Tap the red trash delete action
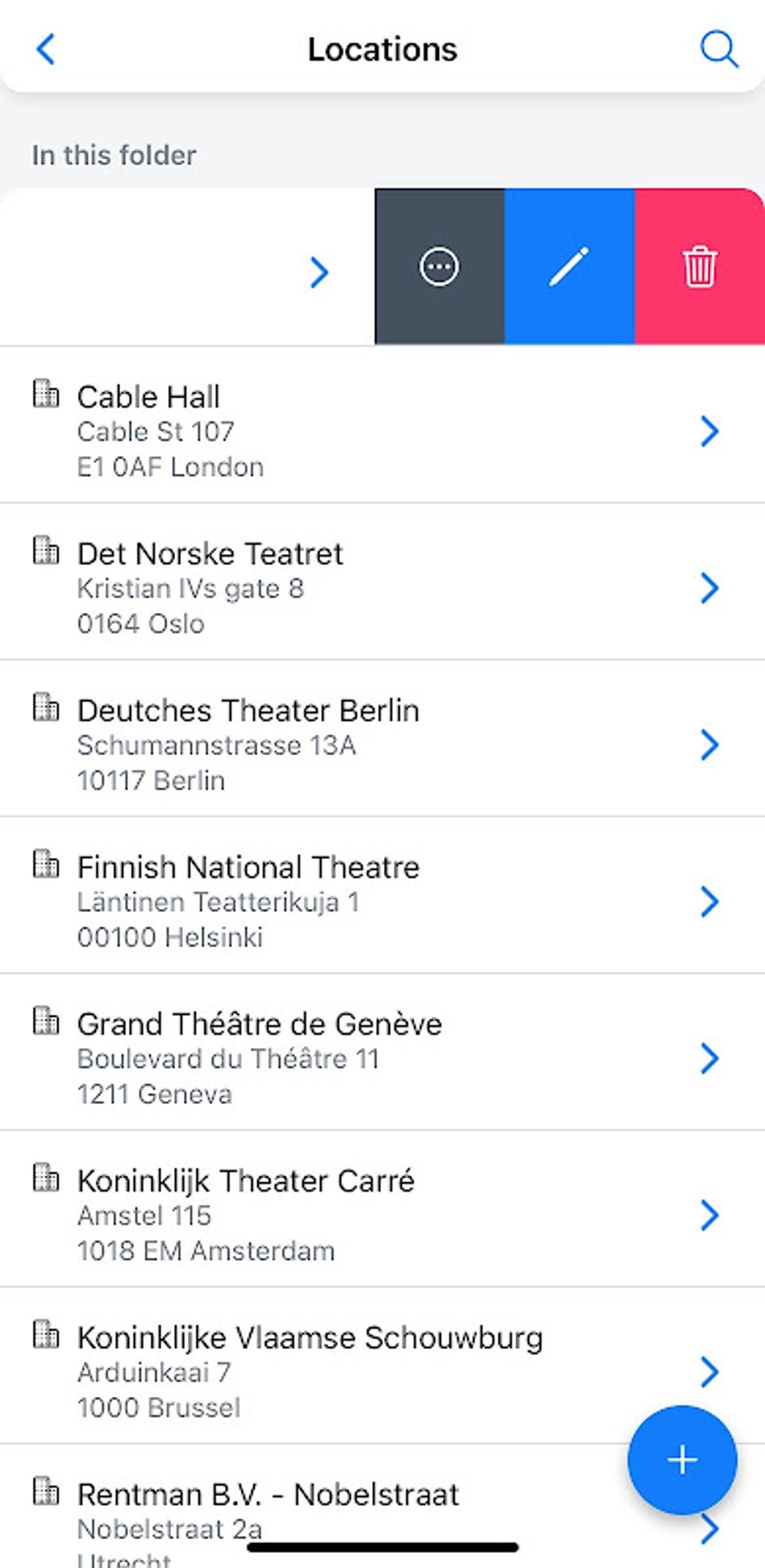 tap(700, 267)
